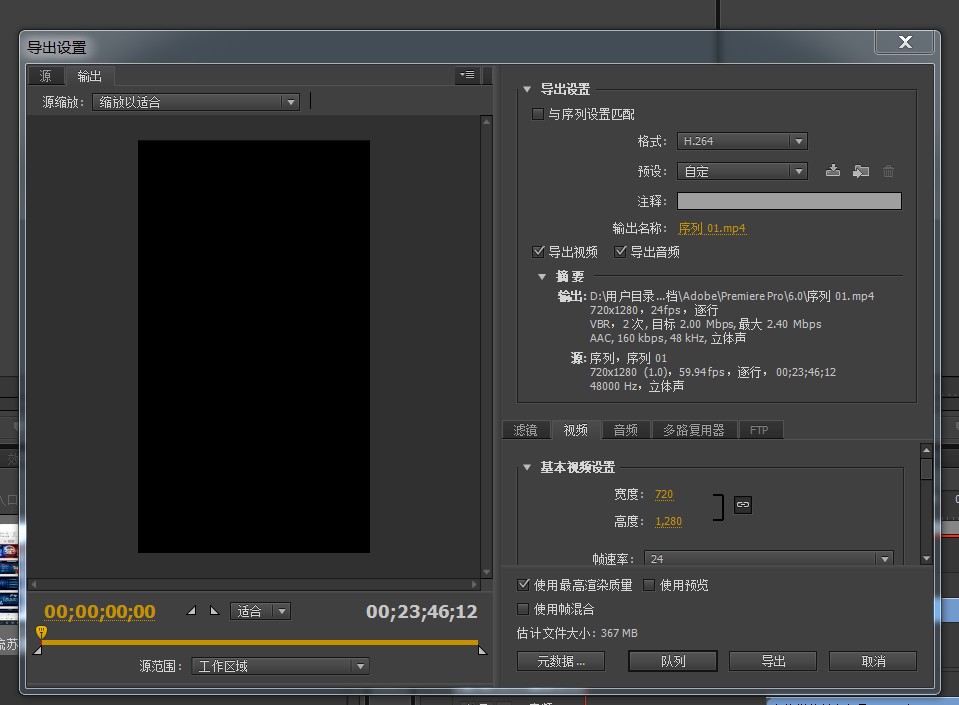Enable the 与序列设置匹配 checkbox

pyautogui.click(x=537, y=114)
